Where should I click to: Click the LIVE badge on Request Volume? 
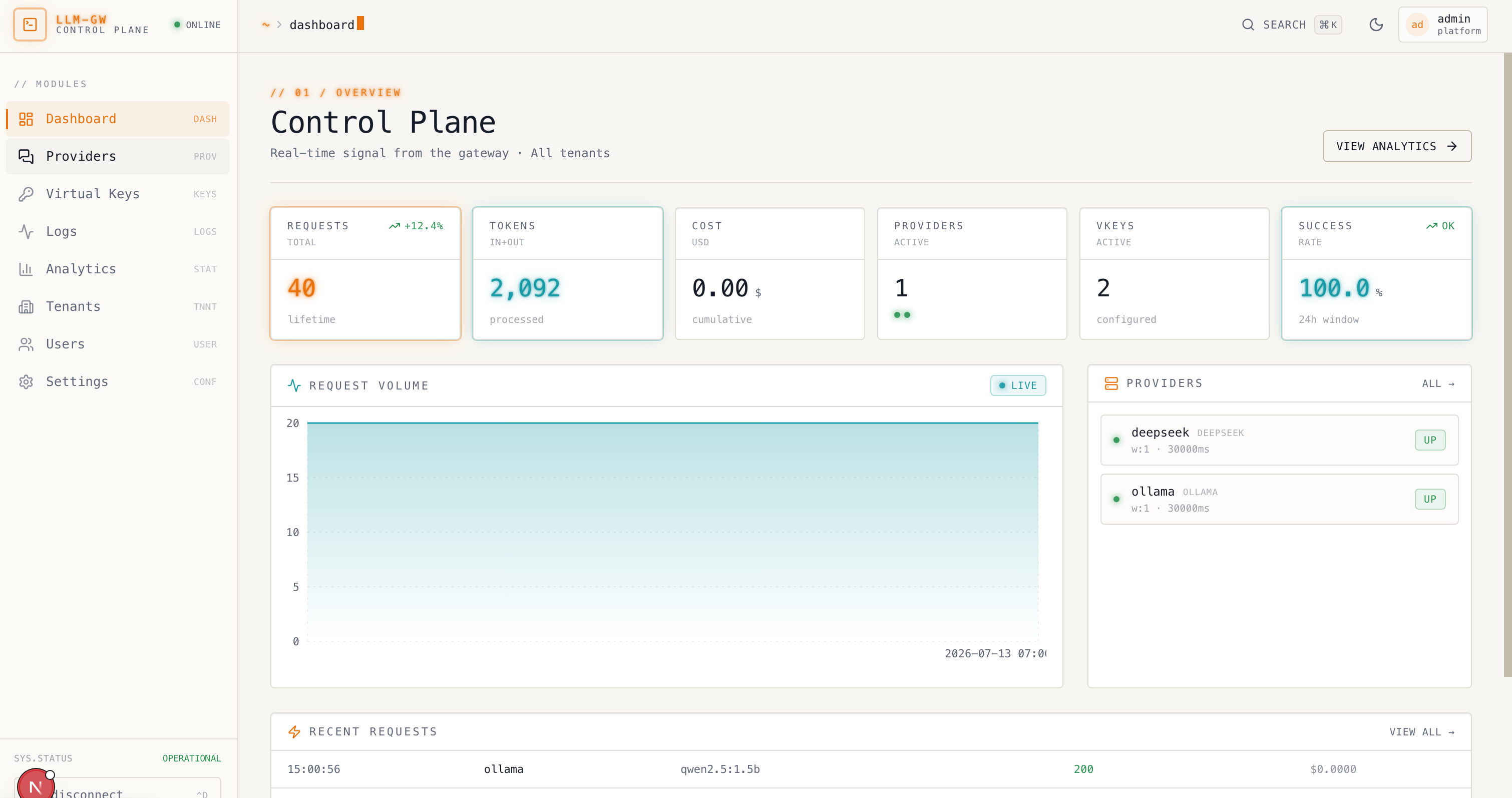[x=1018, y=385]
